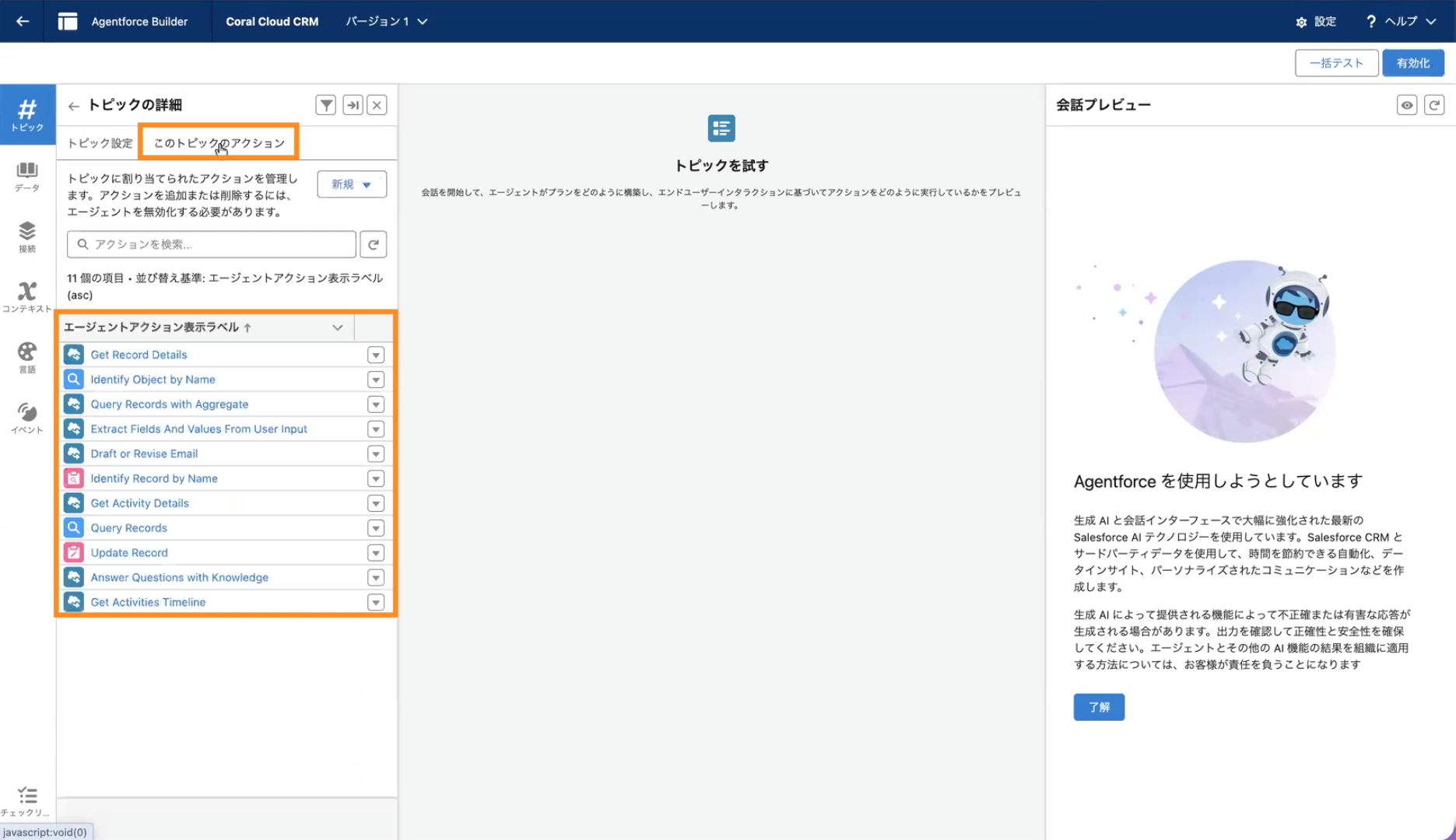Click the filter icon in topic details

[326, 105]
